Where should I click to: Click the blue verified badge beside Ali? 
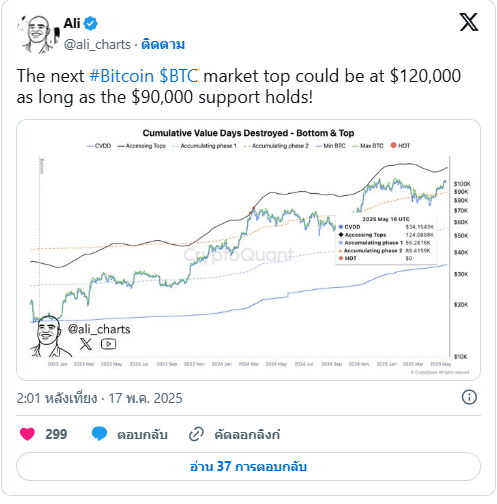pyautogui.click(x=90, y=23)
